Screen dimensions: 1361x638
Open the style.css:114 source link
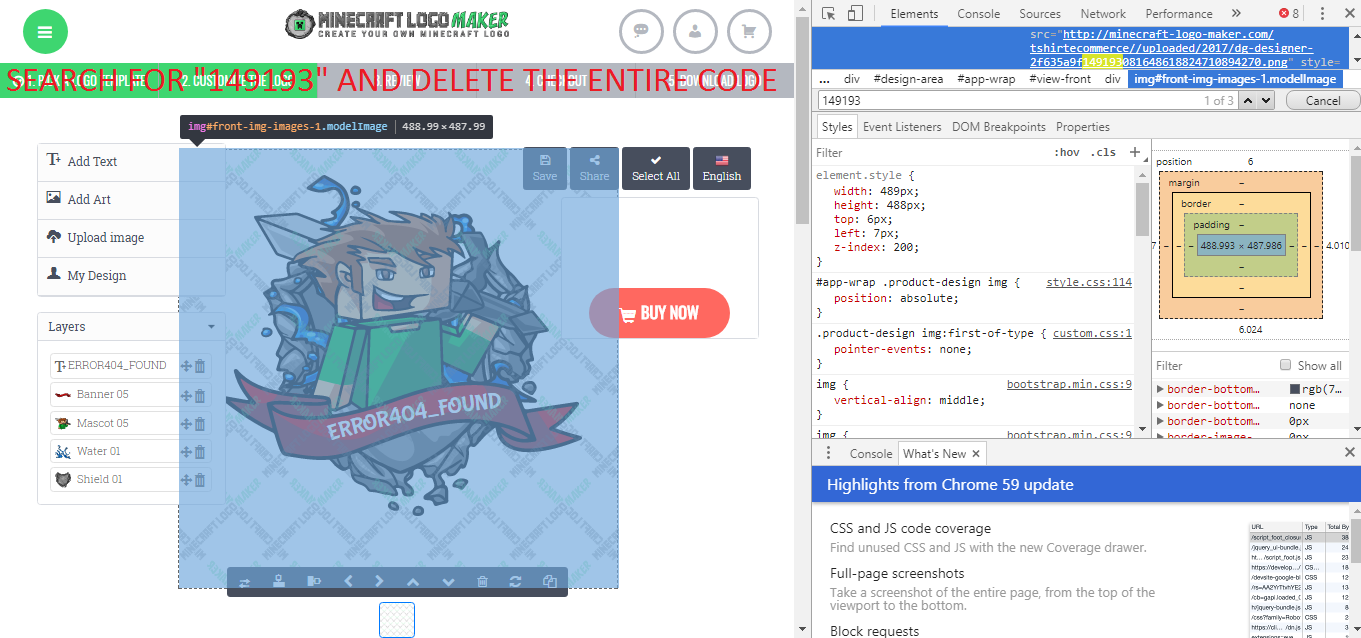click(x=1089, y=283)
